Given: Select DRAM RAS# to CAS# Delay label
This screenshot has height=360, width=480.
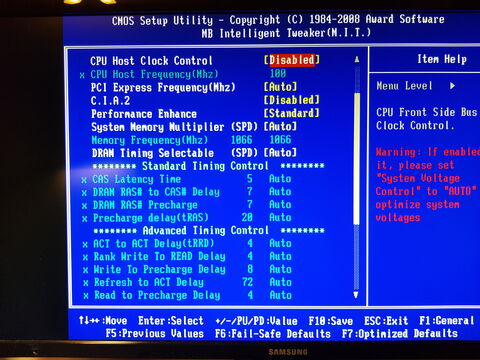Looking at the screenshot, I should pos(156,192).
